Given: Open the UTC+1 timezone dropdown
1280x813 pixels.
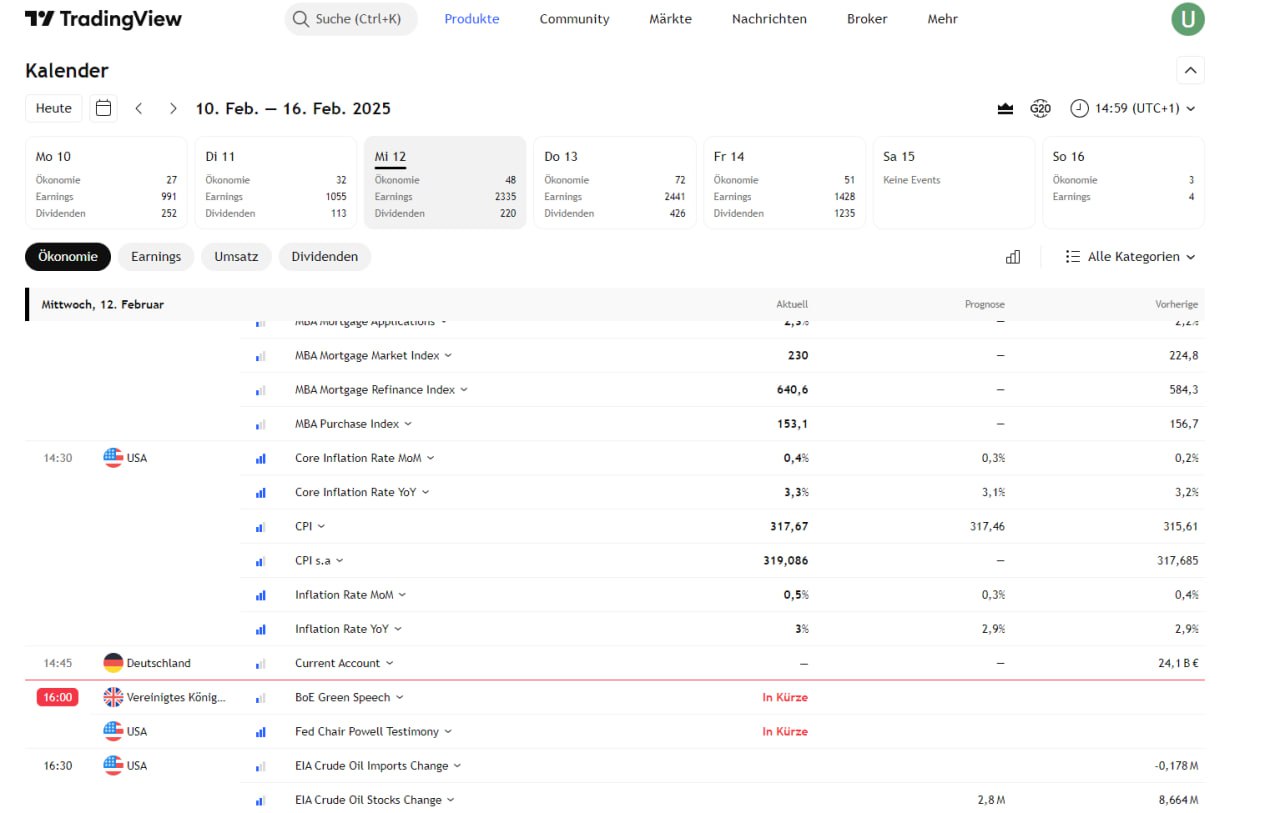Looking at the screenshot, I should click(x=1132, y=108).
